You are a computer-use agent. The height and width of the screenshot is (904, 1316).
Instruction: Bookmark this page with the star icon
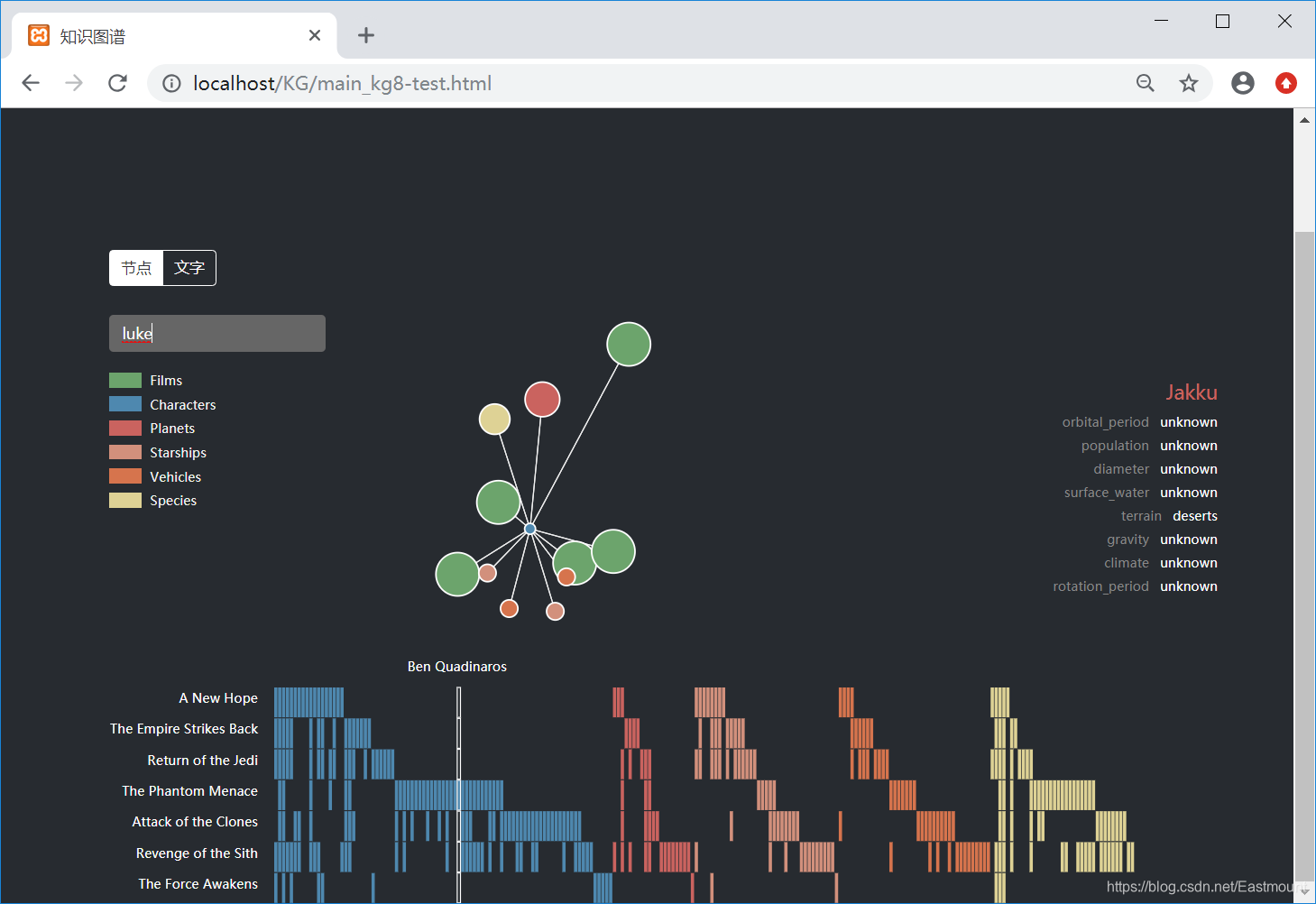[1189, 83]
